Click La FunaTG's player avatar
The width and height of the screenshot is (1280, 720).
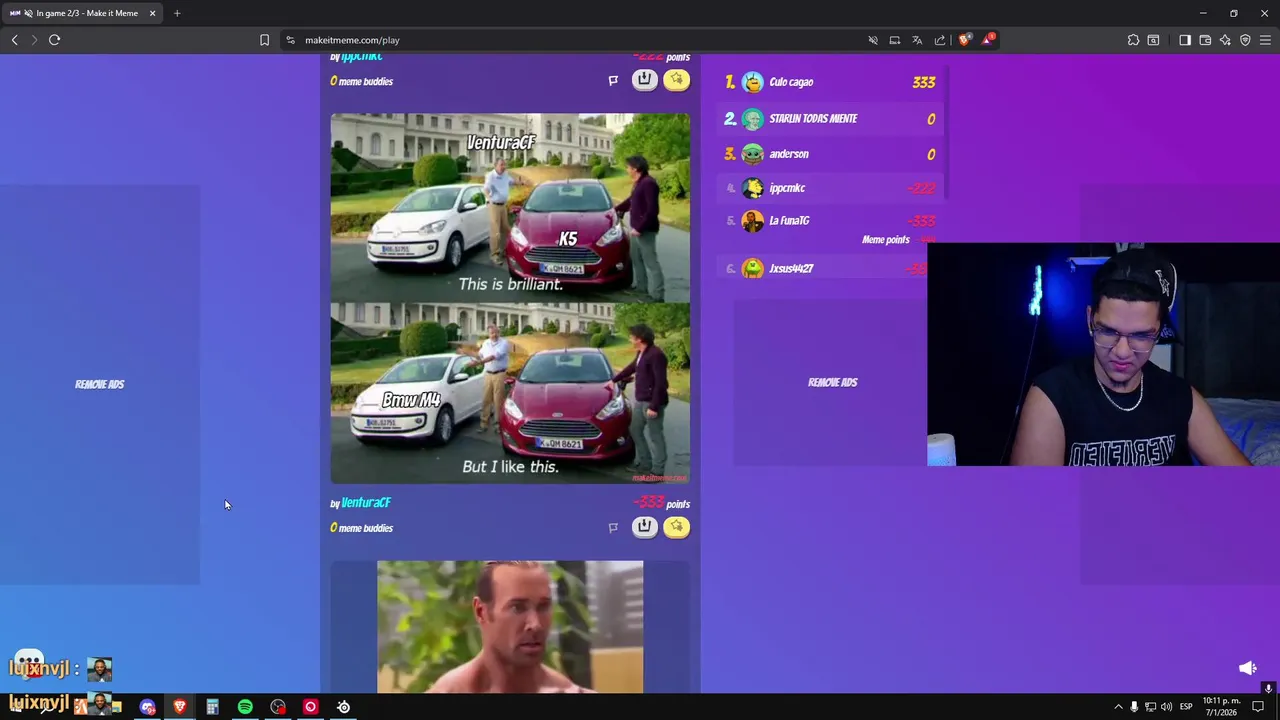click(753, 221)
